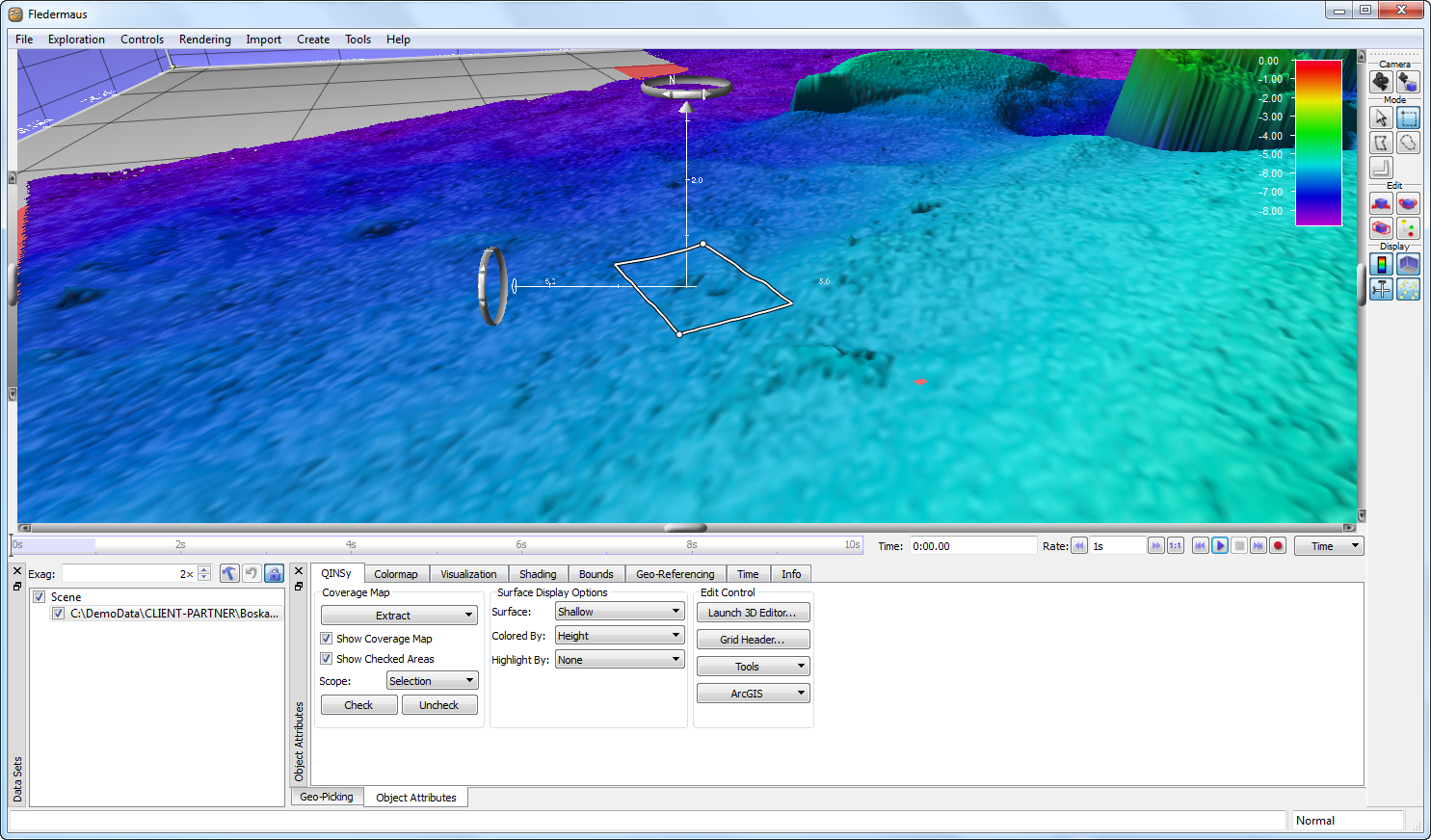Screen dimensions: 1431x840
Task: Select the arrow pointer mode tool
Action: coord(1381,118)
